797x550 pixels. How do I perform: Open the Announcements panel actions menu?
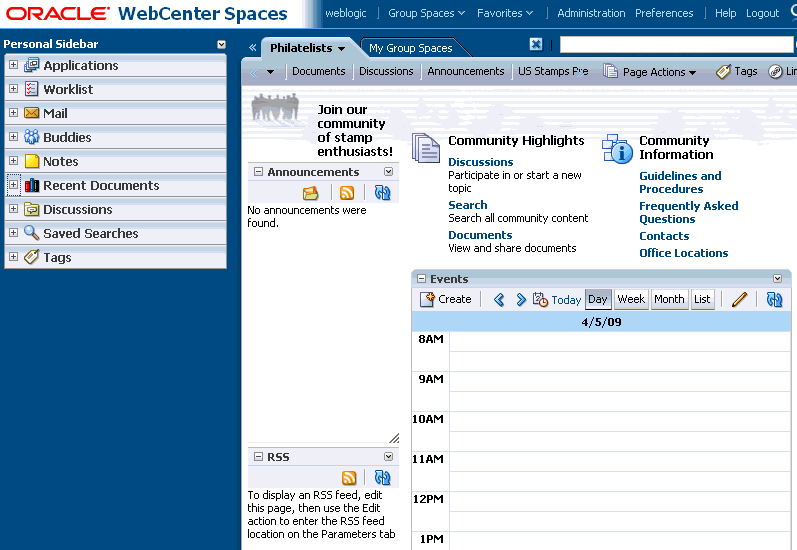point(388,172)
